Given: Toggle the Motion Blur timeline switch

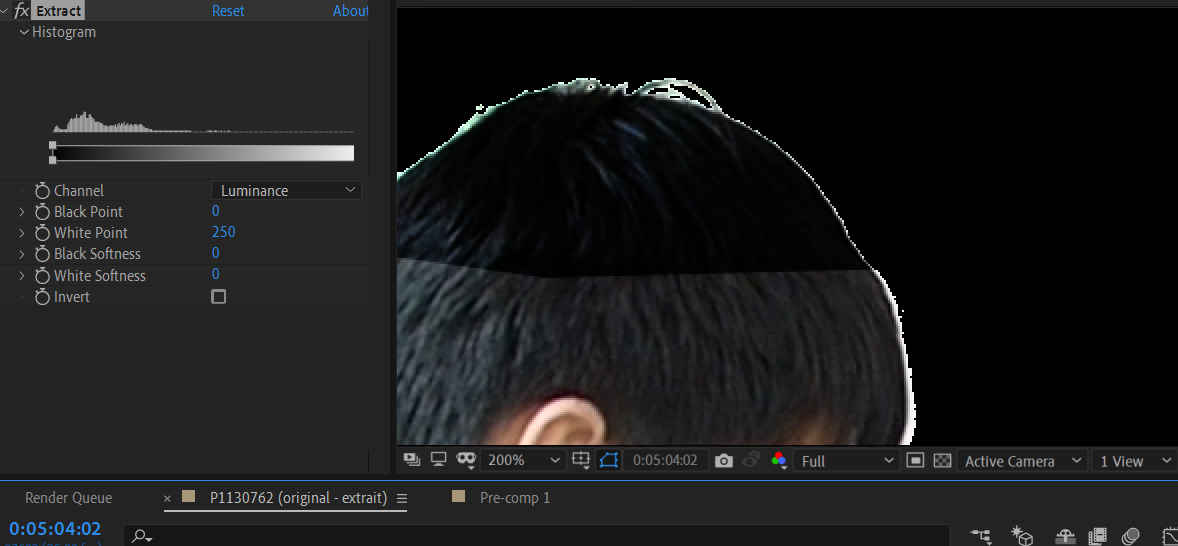Looking at the screenshot, I should 1131,537.
